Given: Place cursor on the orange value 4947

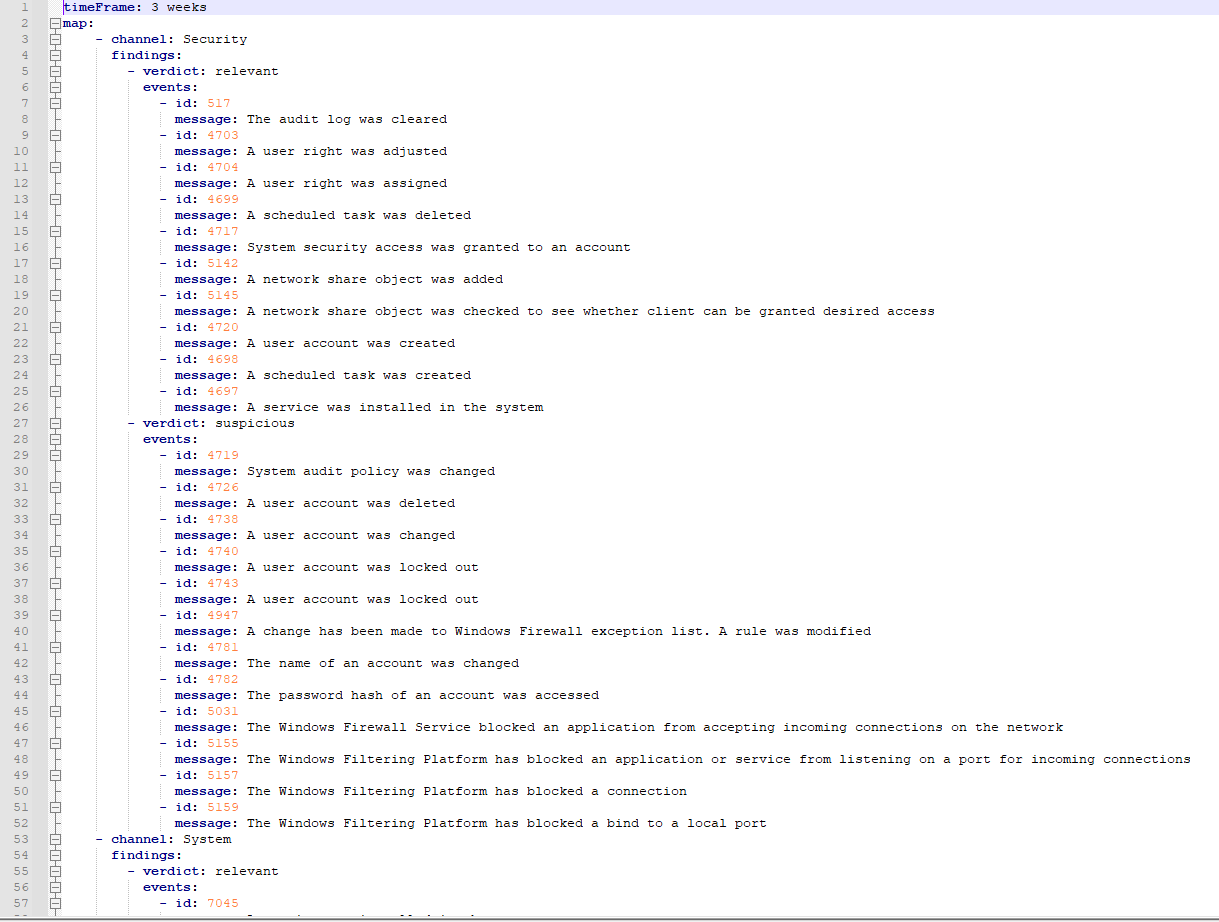Looking at the screenshot, I should [x=222, y=615].
